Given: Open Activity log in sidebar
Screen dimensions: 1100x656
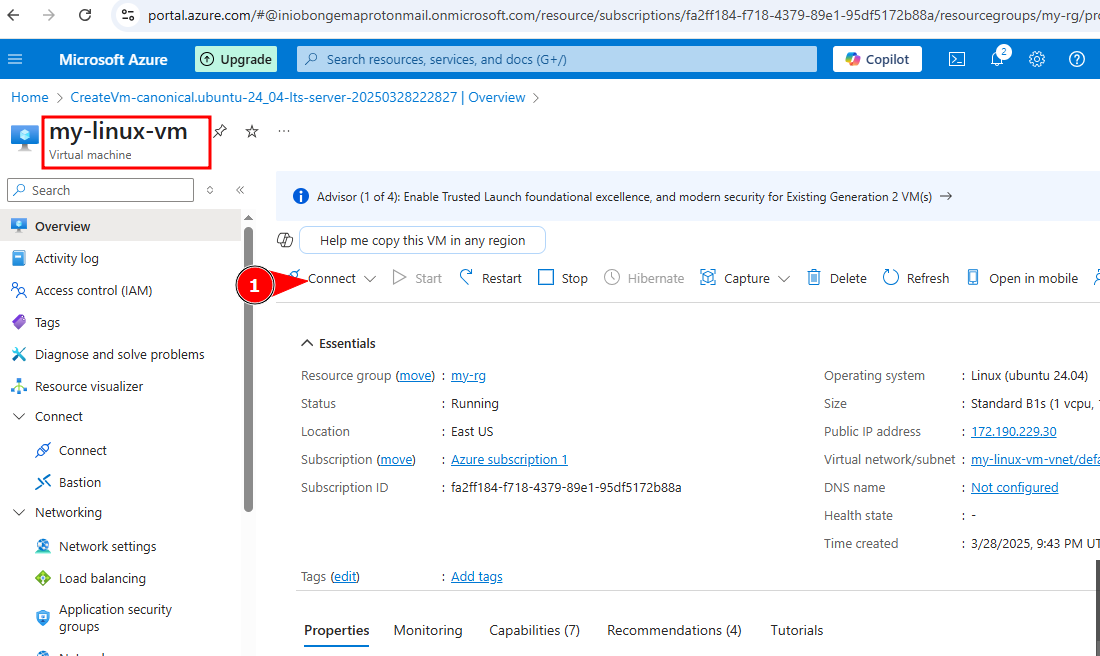Looking at the screenshot, I should (x=67, y=258).
